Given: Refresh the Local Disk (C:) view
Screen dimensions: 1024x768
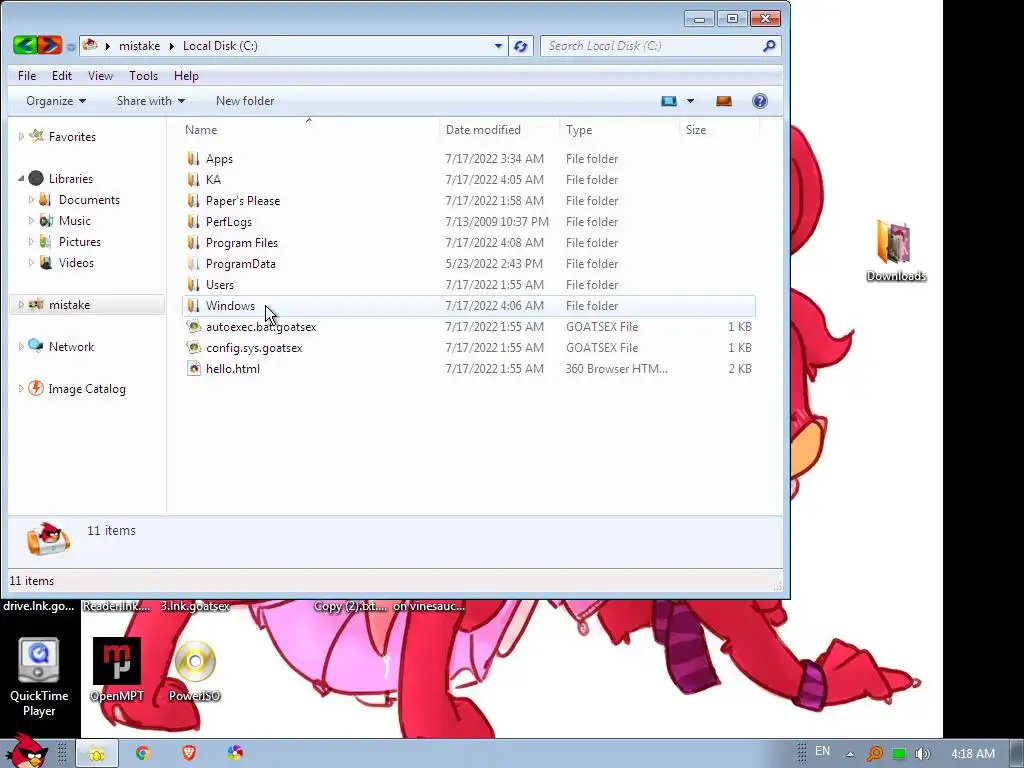Looking at the screenshot, I should click(x=520, y=46).
